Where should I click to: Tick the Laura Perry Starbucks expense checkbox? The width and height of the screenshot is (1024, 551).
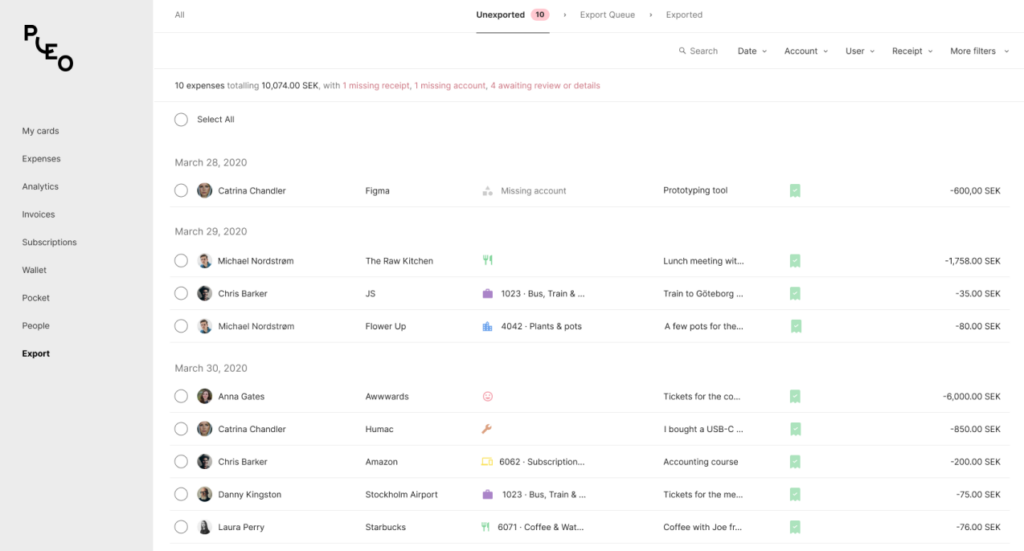click(181, 527)
